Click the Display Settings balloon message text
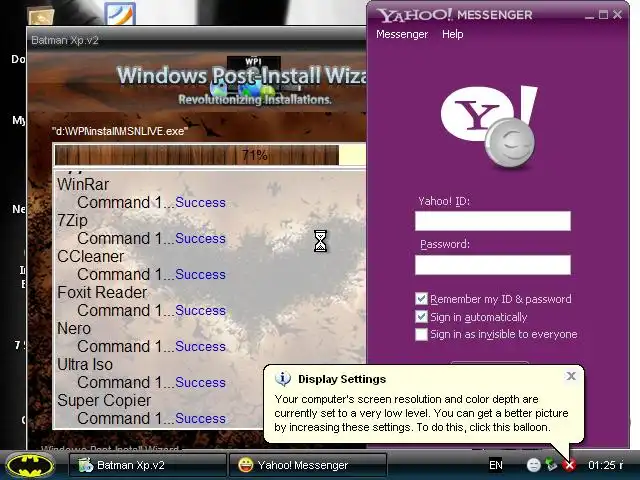 [421, 413]
